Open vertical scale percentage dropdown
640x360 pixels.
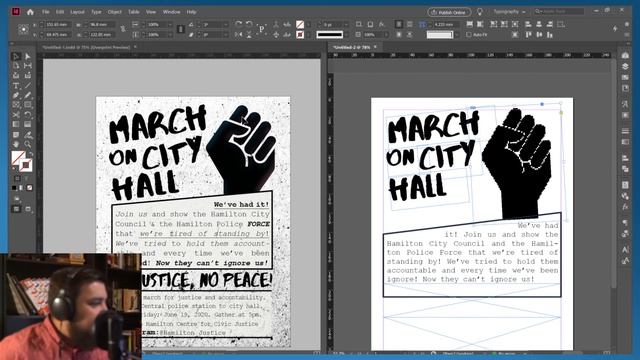(170, 35)
